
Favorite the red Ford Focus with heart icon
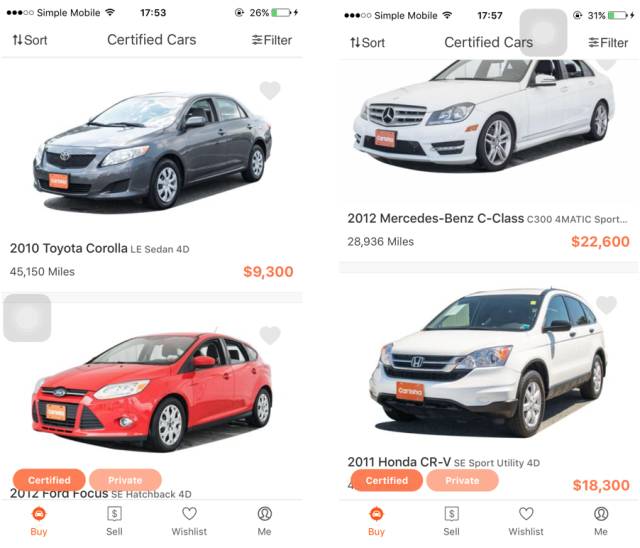point(270,335)
